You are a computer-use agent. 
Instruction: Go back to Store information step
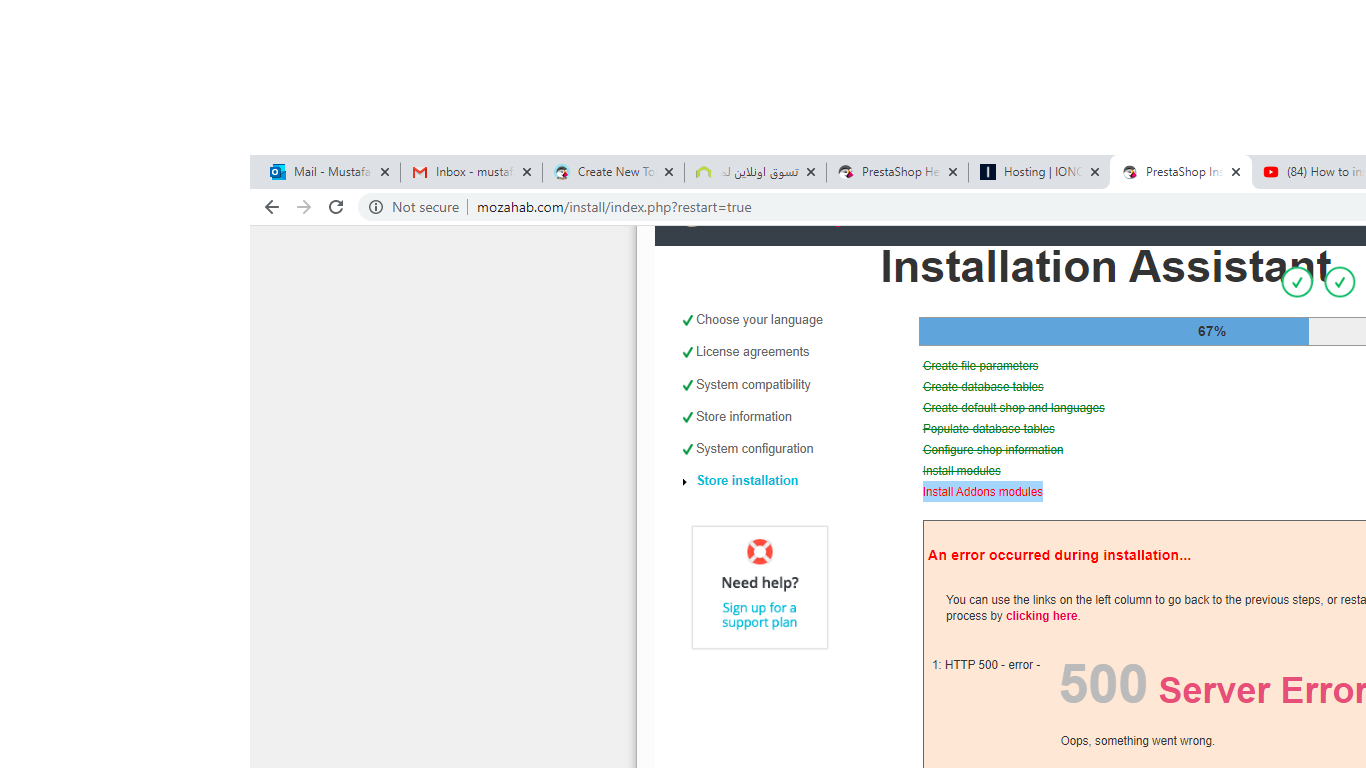(743, 417)
